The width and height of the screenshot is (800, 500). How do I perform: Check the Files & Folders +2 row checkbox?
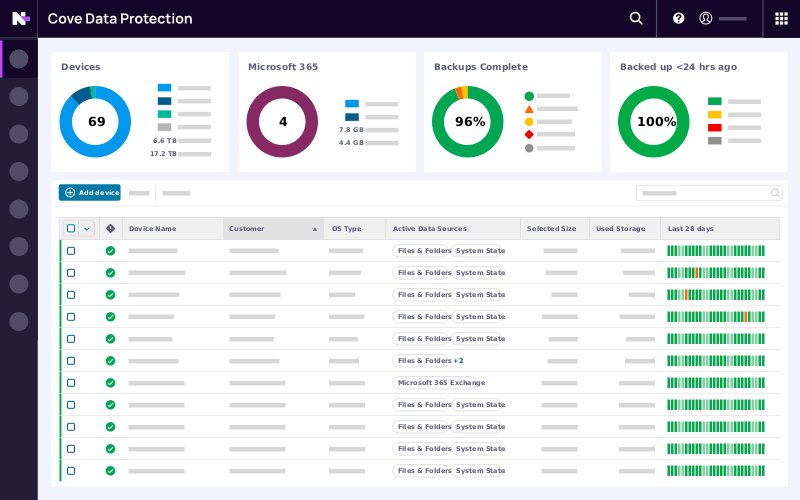[71, 361]
